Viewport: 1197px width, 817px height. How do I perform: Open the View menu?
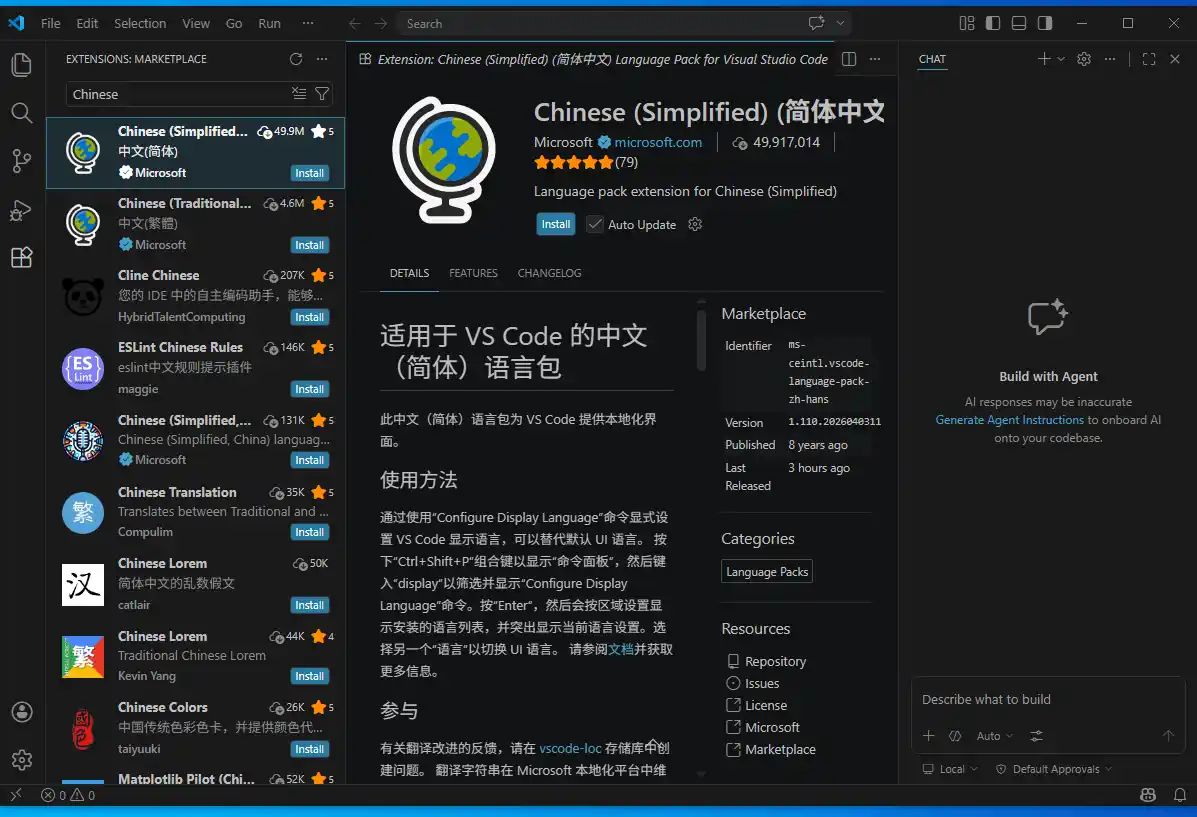pyautogui.click(x=195, y=23)
